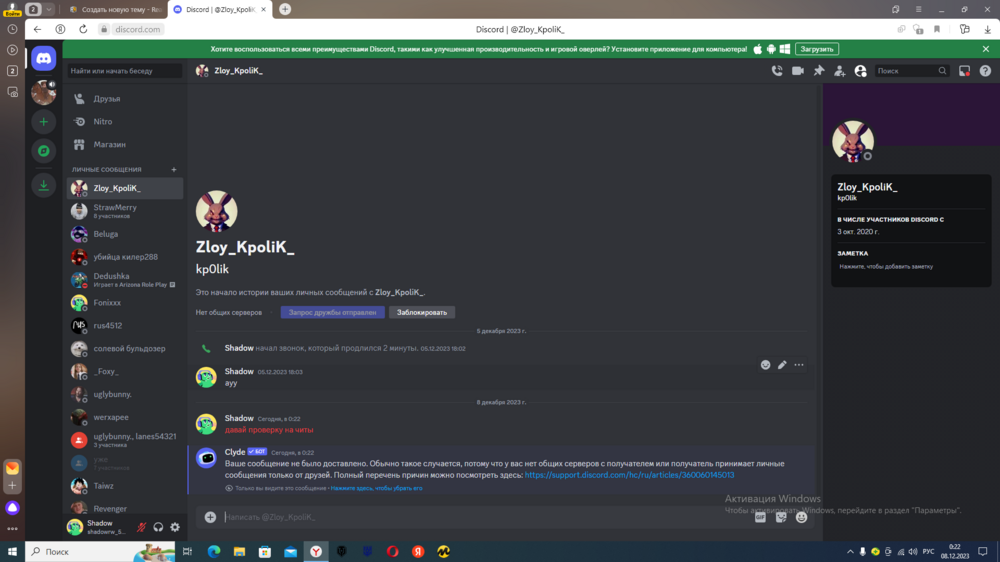Open the support.discord.com article link

pyautogui.click(x=629, y=475)
